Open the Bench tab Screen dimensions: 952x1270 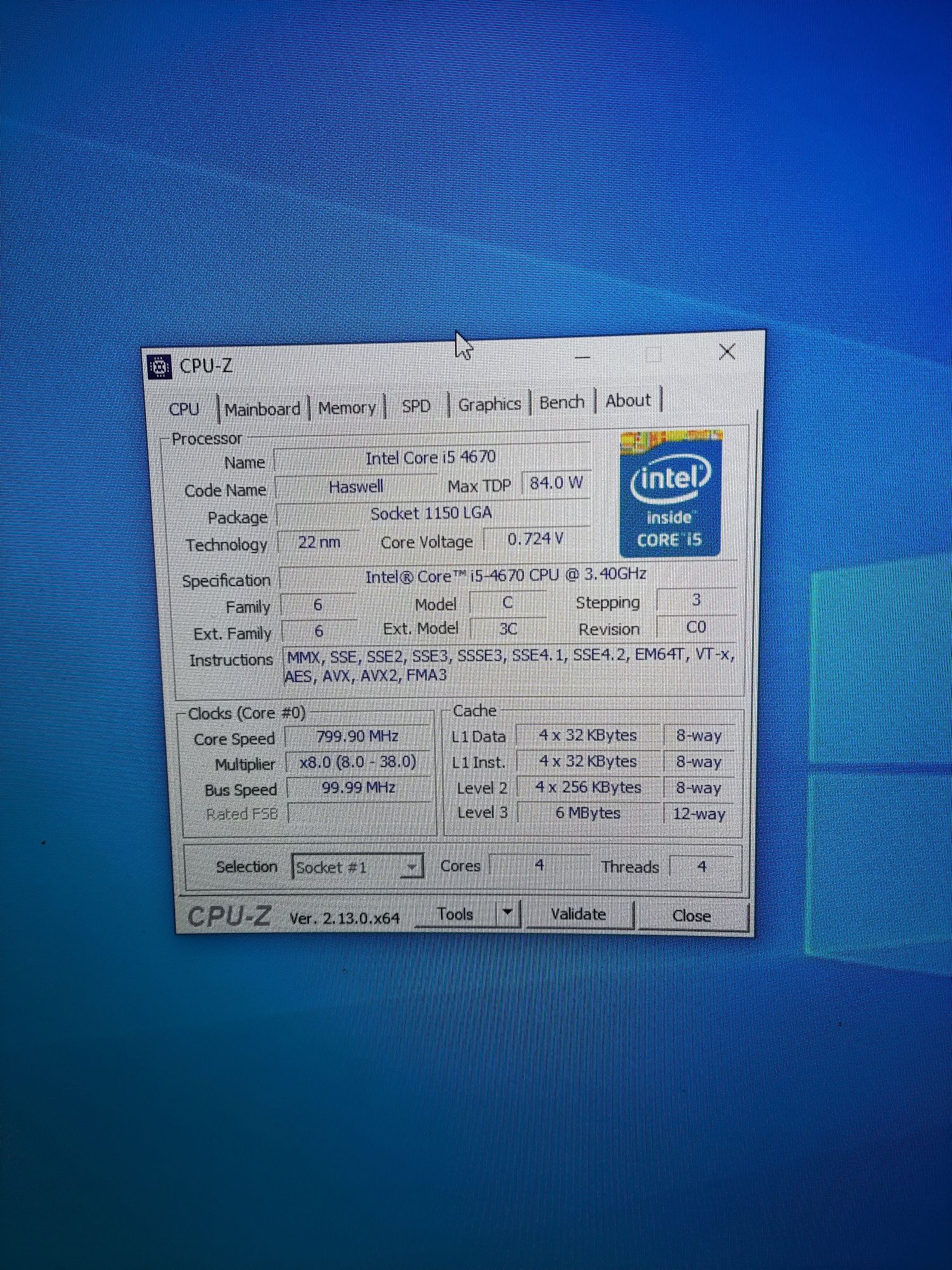pyautogui.click(x=562, y=402)
